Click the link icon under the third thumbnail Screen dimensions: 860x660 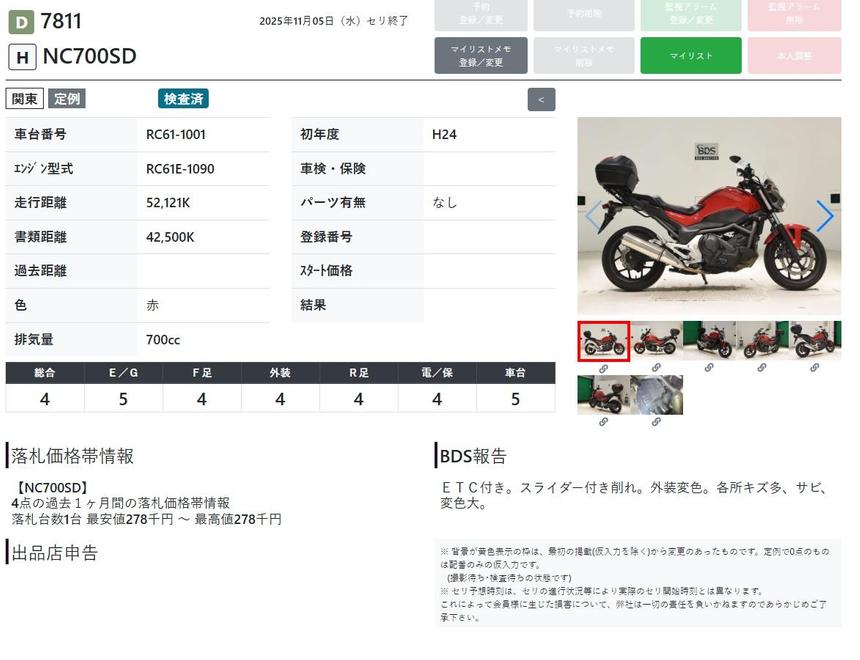pos(709,368)
